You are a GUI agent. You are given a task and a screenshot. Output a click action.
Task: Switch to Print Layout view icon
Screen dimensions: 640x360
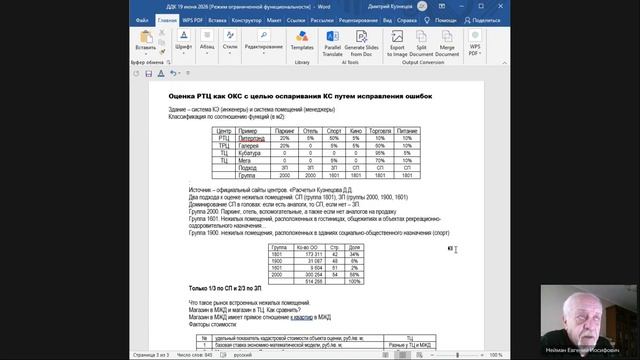point(402,355)
